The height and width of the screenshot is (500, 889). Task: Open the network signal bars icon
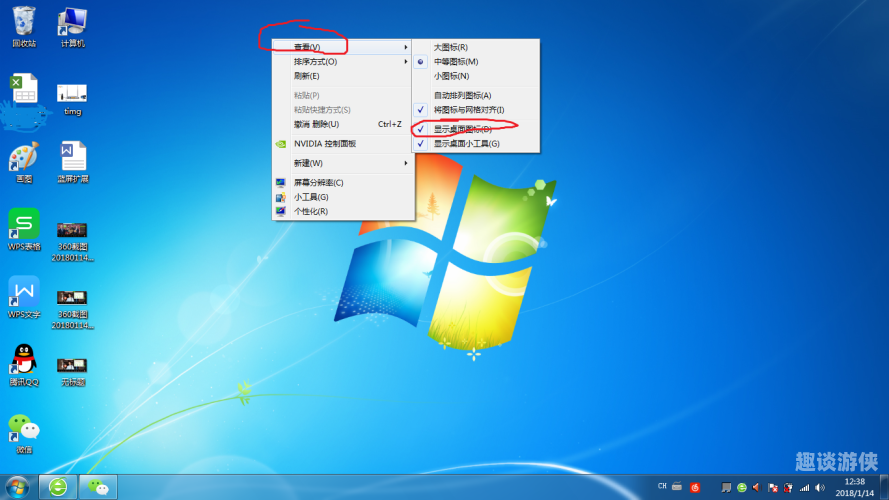[804, 488]
